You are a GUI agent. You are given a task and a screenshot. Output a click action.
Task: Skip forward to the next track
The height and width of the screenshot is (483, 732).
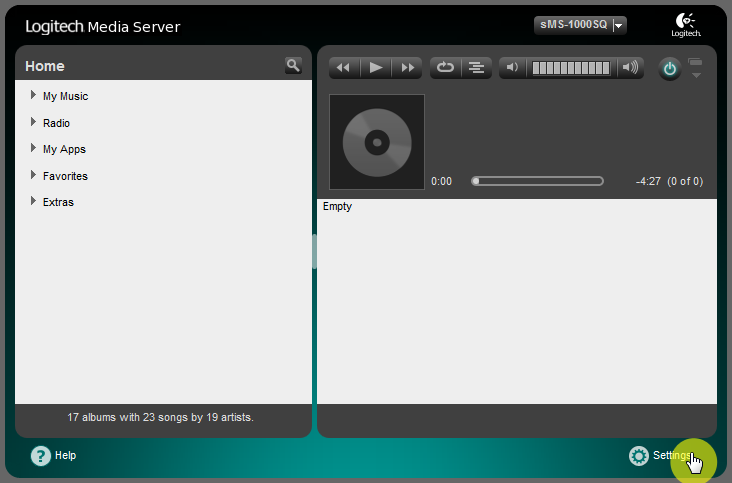(x=407, y=68)
